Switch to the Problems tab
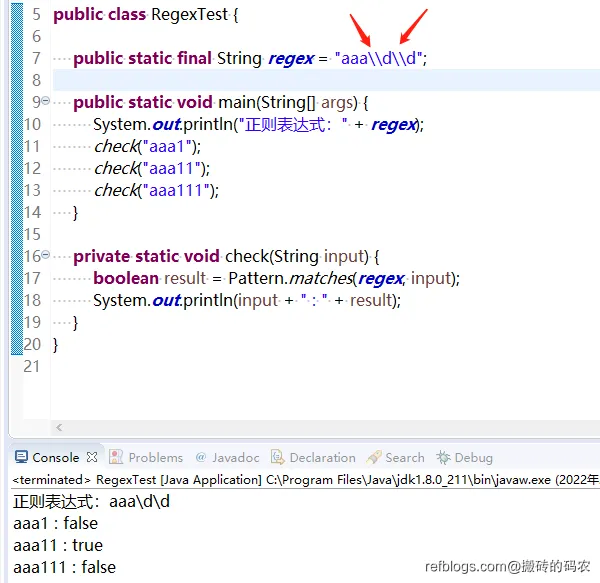 point(155,457)
